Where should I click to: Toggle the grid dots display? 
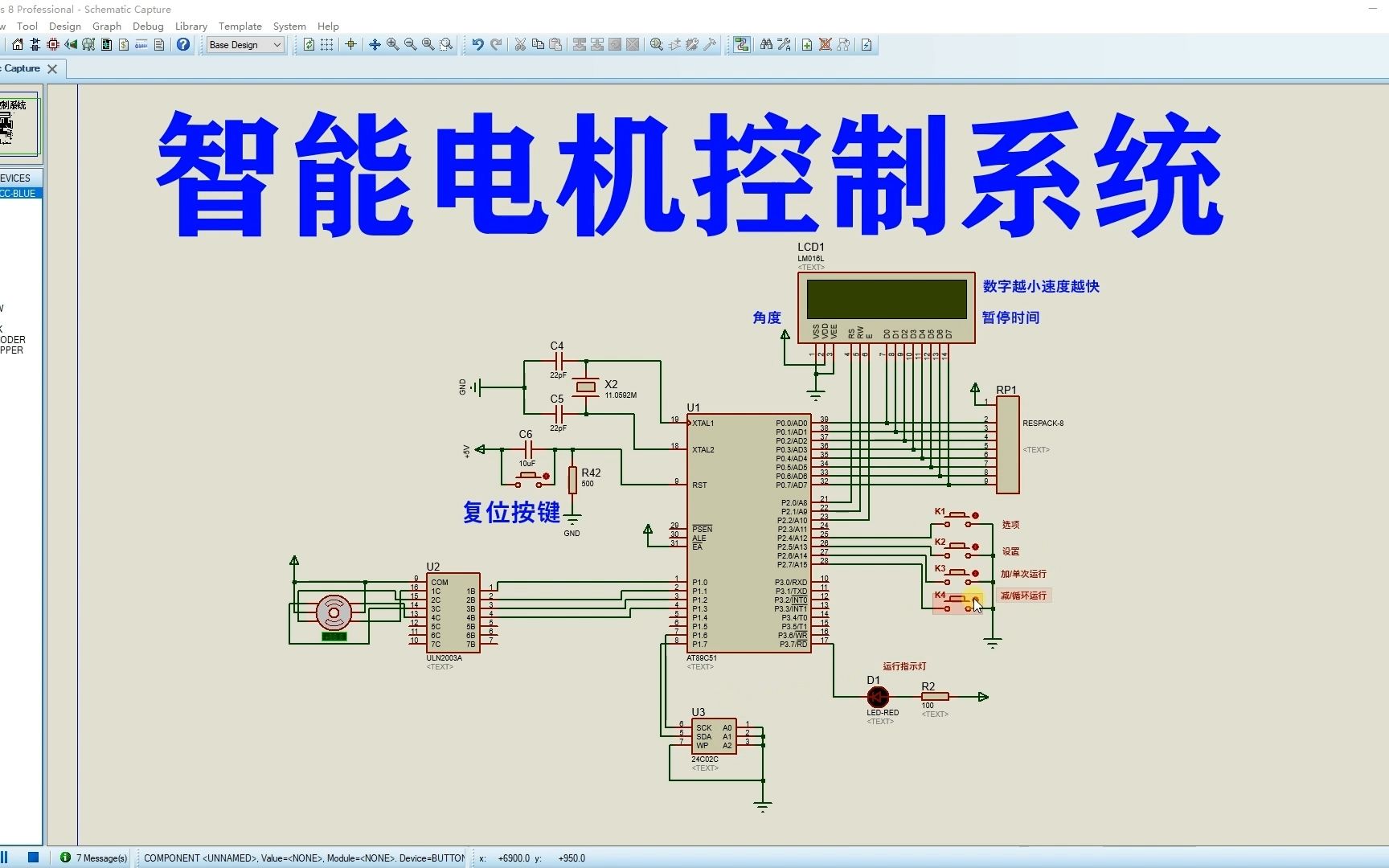pyautogui.click(x=326, y=45)
